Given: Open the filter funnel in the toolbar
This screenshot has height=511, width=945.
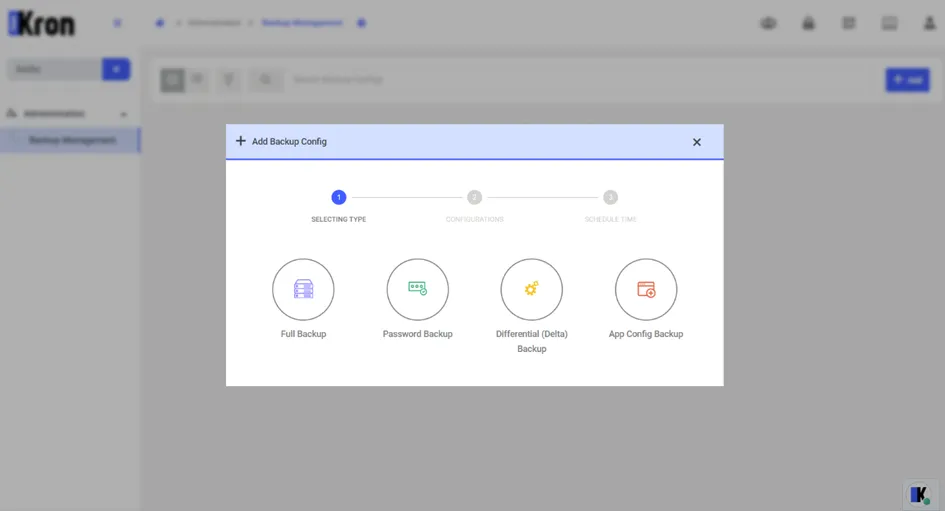Looking at the screenshot, I should (x=228, y=80).
